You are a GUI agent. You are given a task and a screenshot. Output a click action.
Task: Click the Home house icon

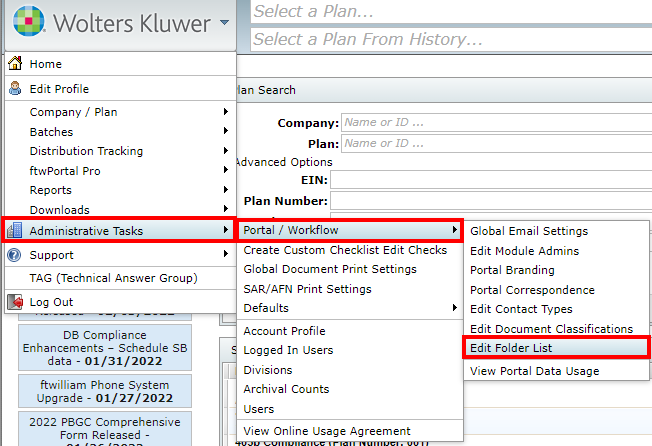pyautogui.click(x=15, y=64)
